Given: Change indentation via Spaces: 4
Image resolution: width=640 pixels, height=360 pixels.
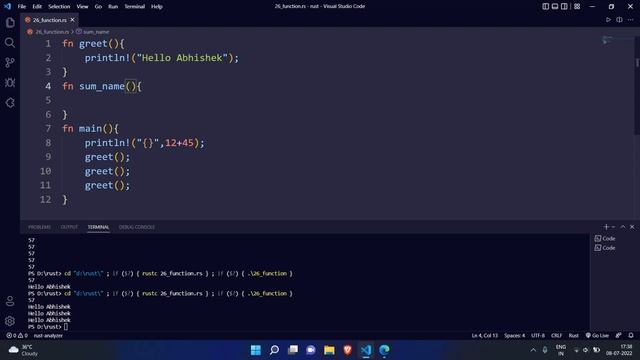Looking at the screenshot, I should coord(514,335).
